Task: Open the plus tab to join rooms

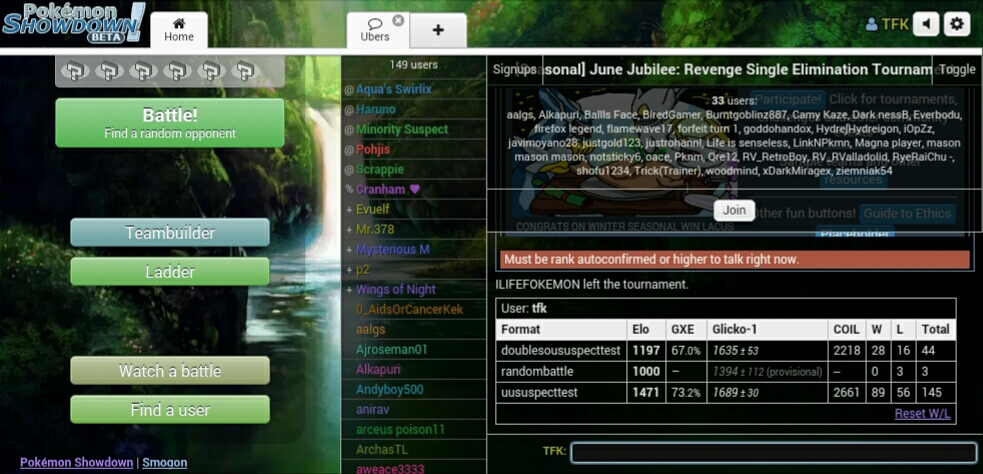Action: coord(438,30)
